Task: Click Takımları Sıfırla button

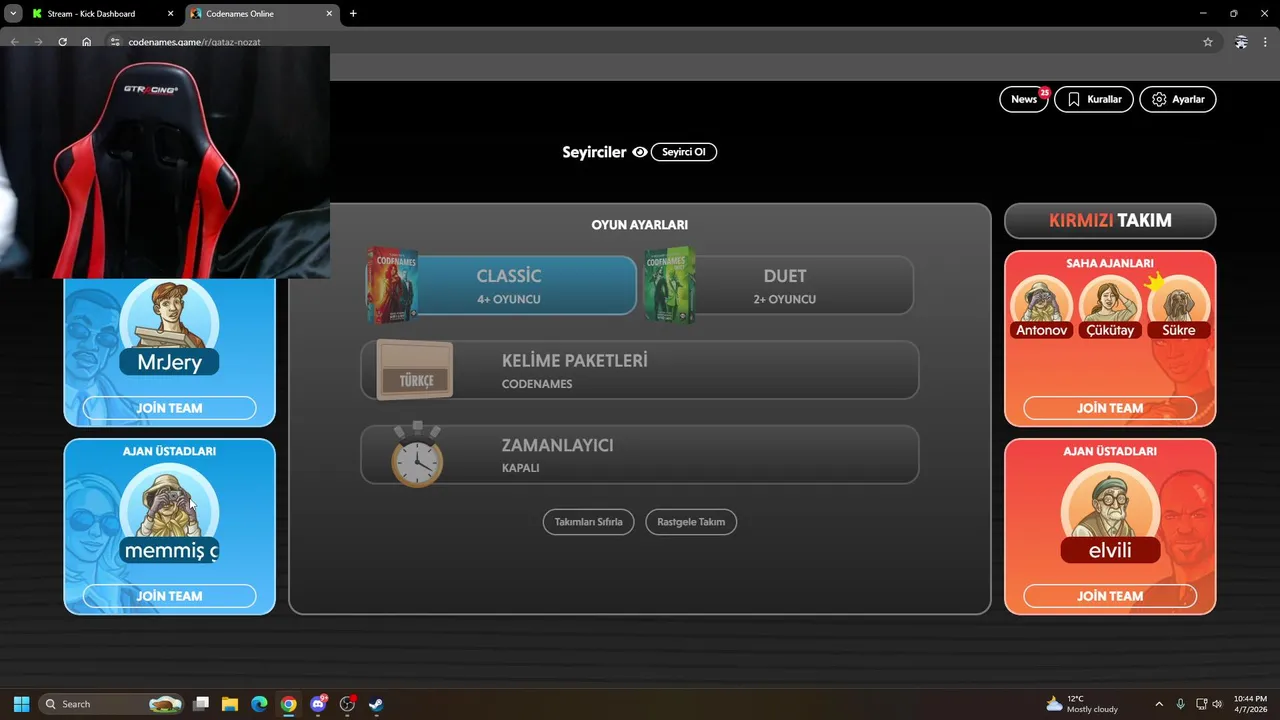Action: pos(588,522)
